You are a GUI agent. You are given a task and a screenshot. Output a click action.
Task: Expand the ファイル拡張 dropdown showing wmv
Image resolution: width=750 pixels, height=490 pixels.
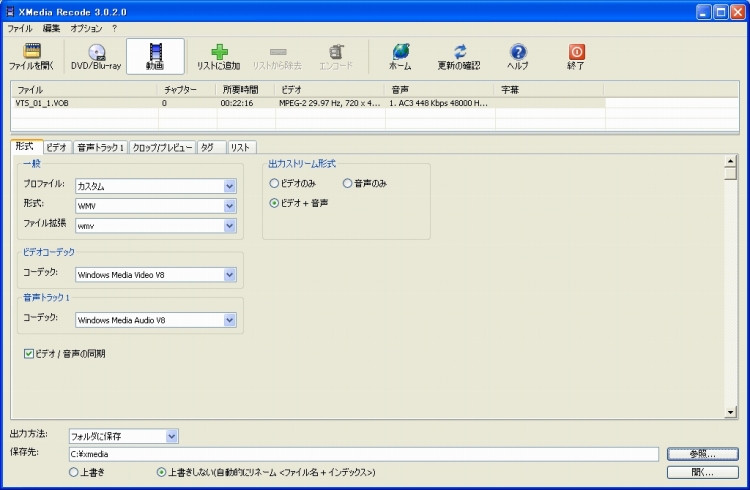[x=230, y=226]
